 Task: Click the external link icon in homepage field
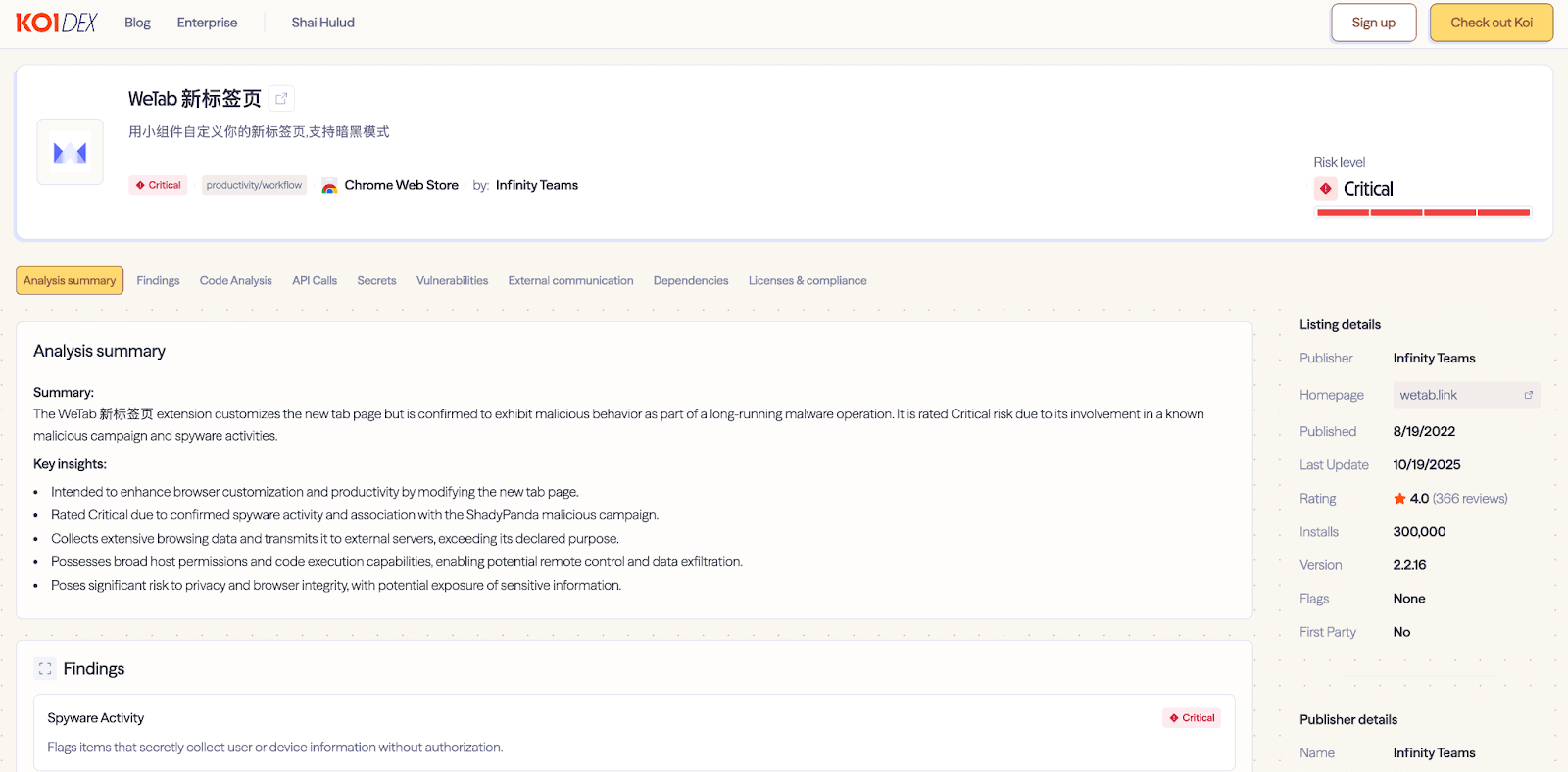pyautogui.click(x=1528, y=395)
